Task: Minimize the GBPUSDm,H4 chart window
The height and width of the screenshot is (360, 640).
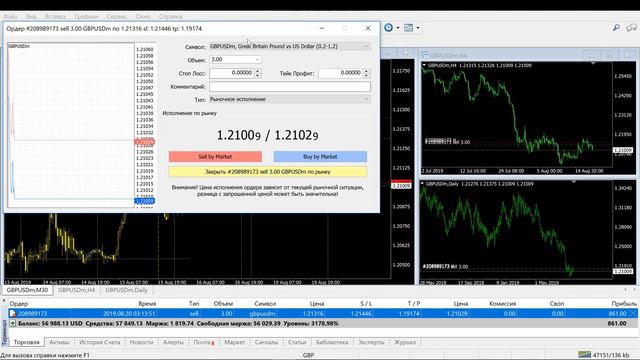Action: (591, 55)
